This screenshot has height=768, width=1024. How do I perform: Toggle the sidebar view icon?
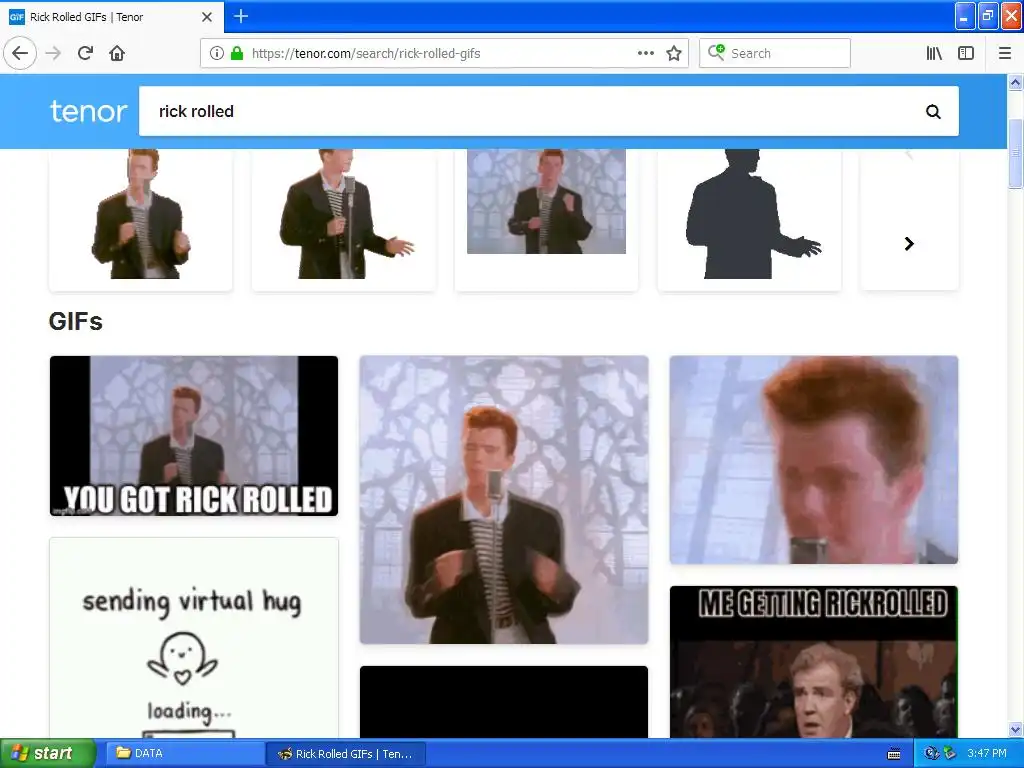pyautogui.click(x=966, y=53)
